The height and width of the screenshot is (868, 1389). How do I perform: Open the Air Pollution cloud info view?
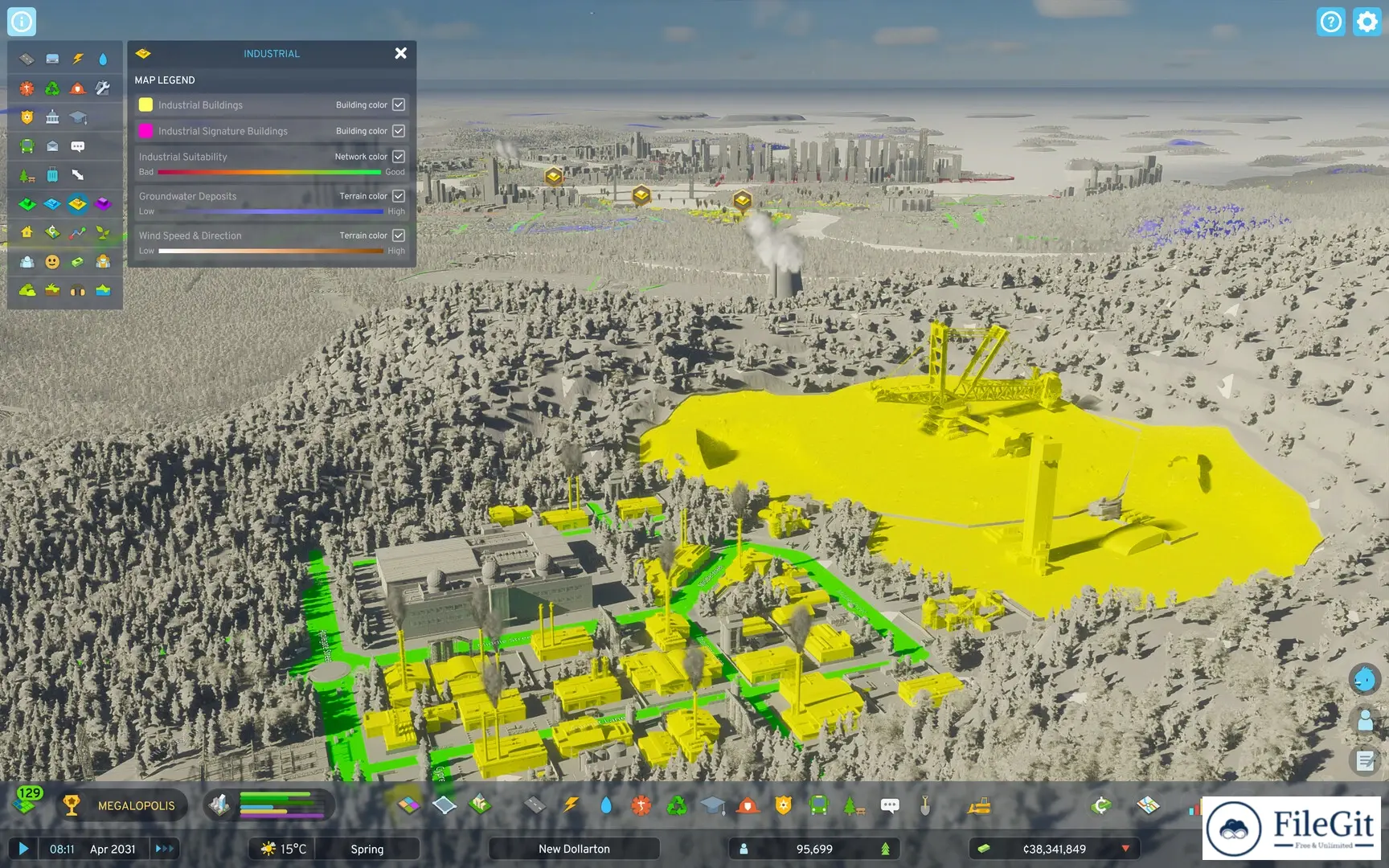coord(27,290)
